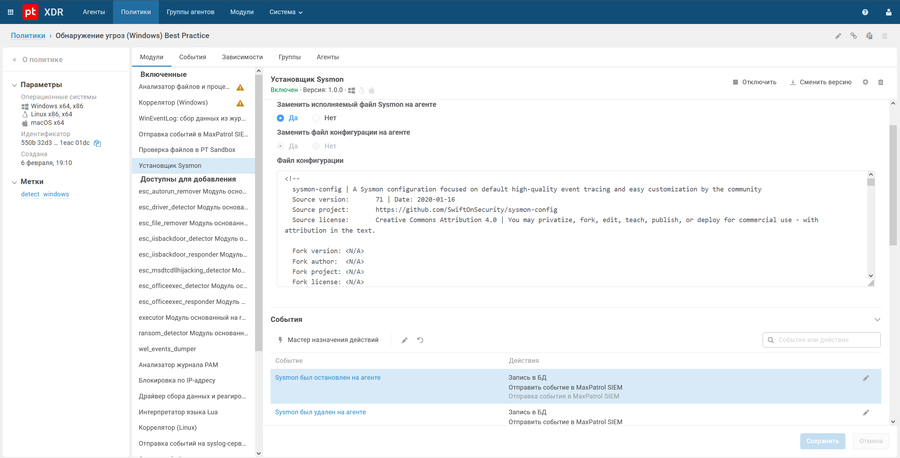
Task: Select Нет for replacing configuration file
Action: coord(316,146)
